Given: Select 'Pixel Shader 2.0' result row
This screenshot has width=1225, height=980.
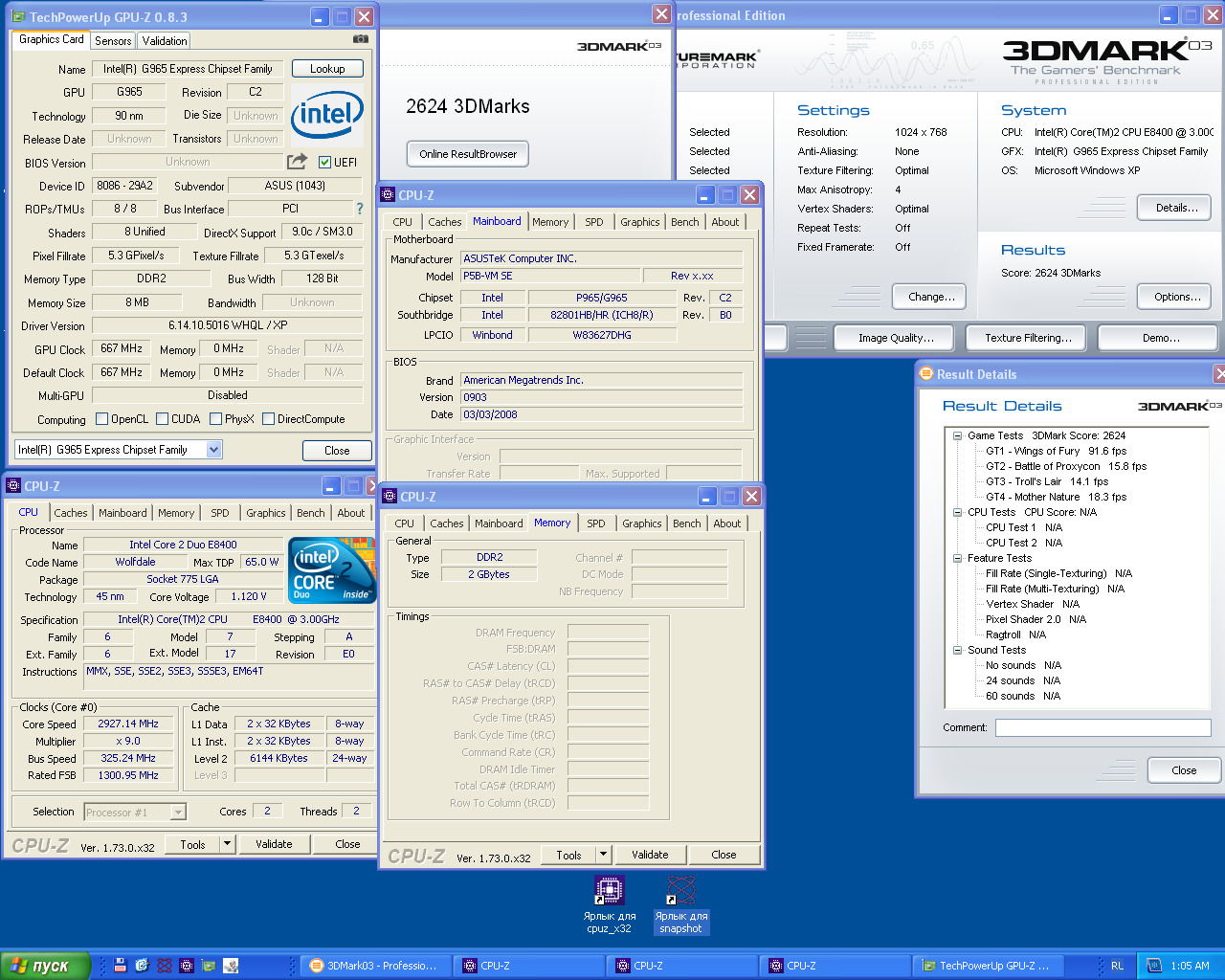Looking at the screenshot, I should (1036, 619).
